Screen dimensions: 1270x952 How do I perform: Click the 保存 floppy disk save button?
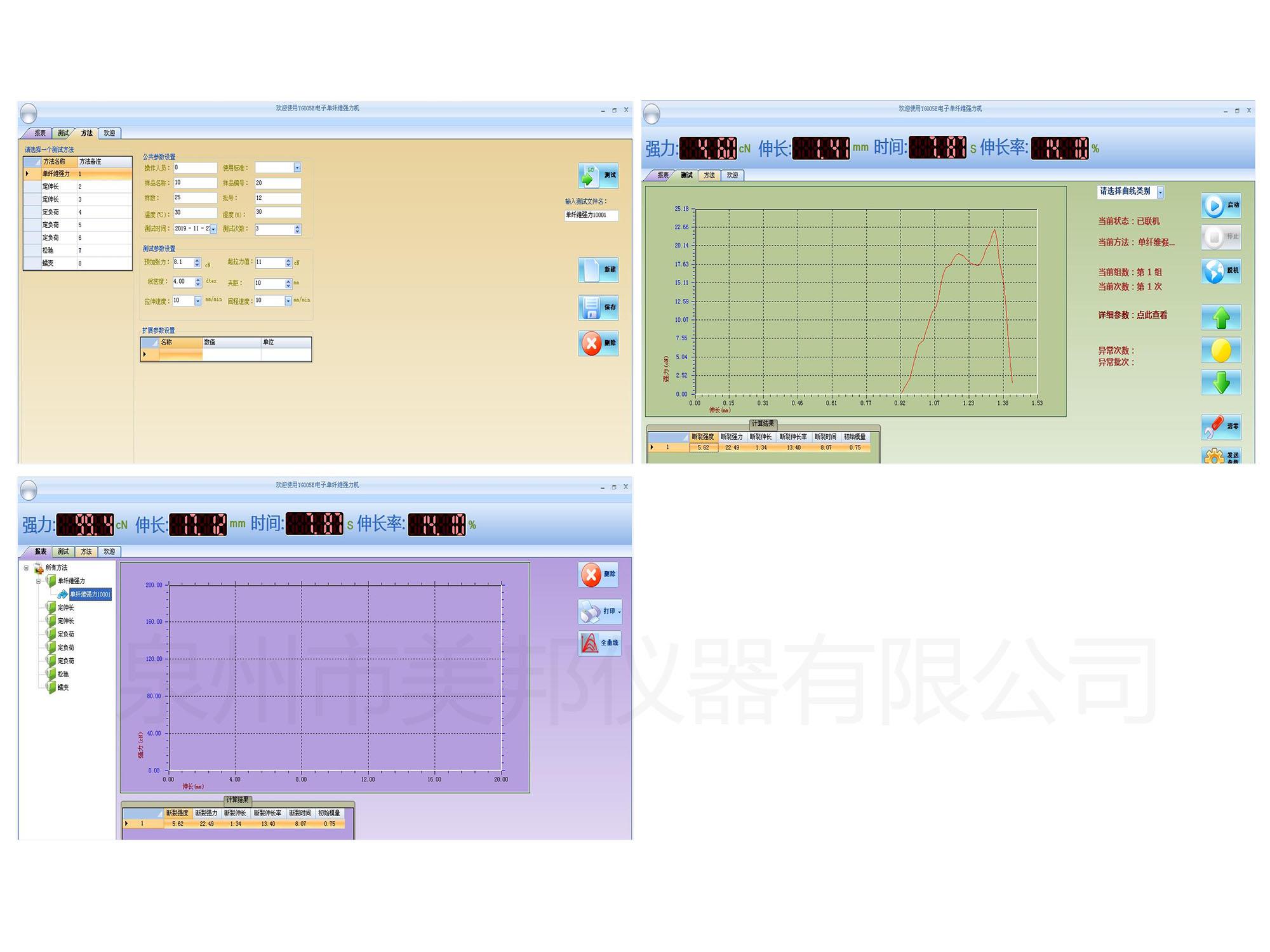[x=598, y=308]
